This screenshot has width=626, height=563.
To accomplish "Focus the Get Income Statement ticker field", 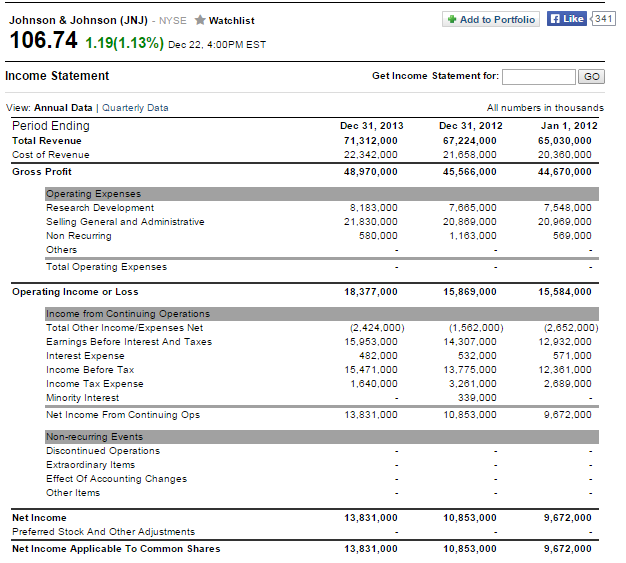I will pos(539,77).
